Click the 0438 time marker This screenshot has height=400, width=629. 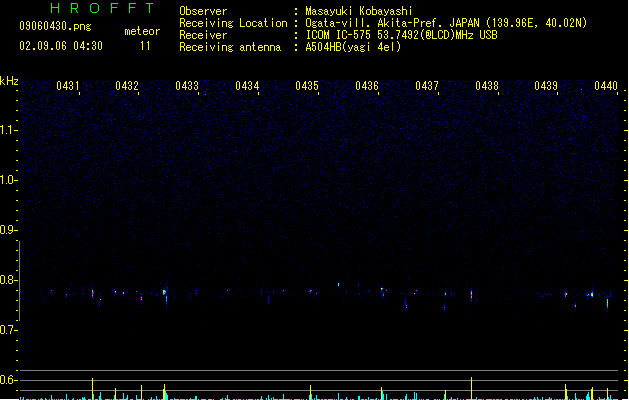point(487,86)
